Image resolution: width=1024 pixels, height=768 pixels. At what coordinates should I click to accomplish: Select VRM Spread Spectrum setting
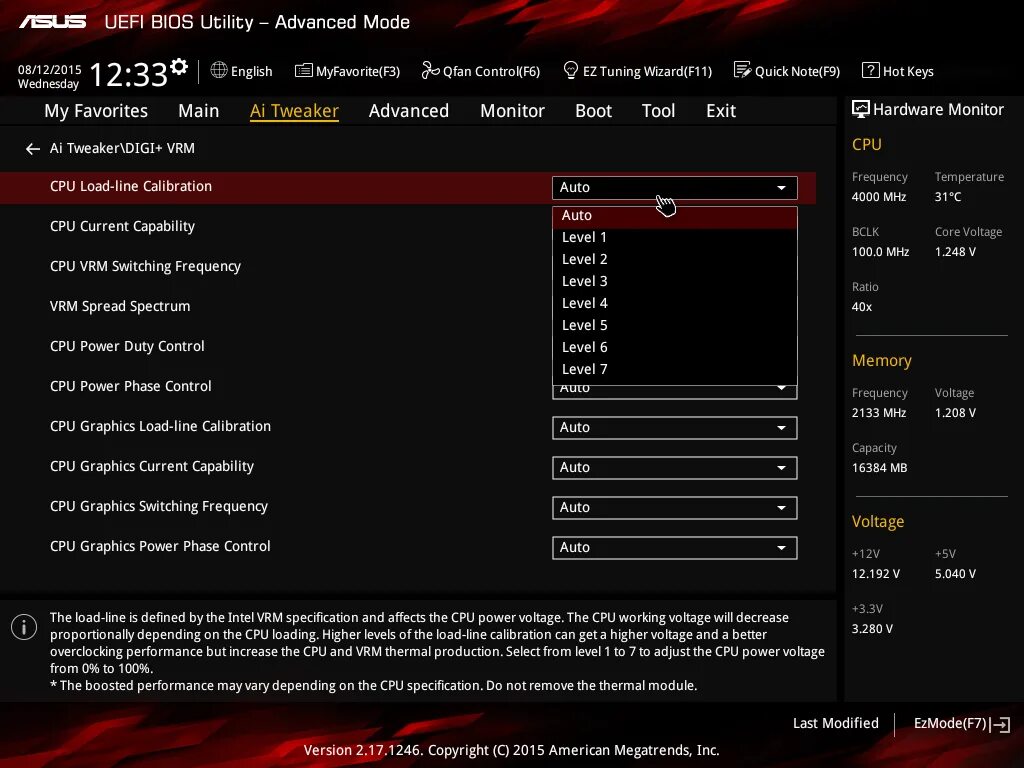120,306
